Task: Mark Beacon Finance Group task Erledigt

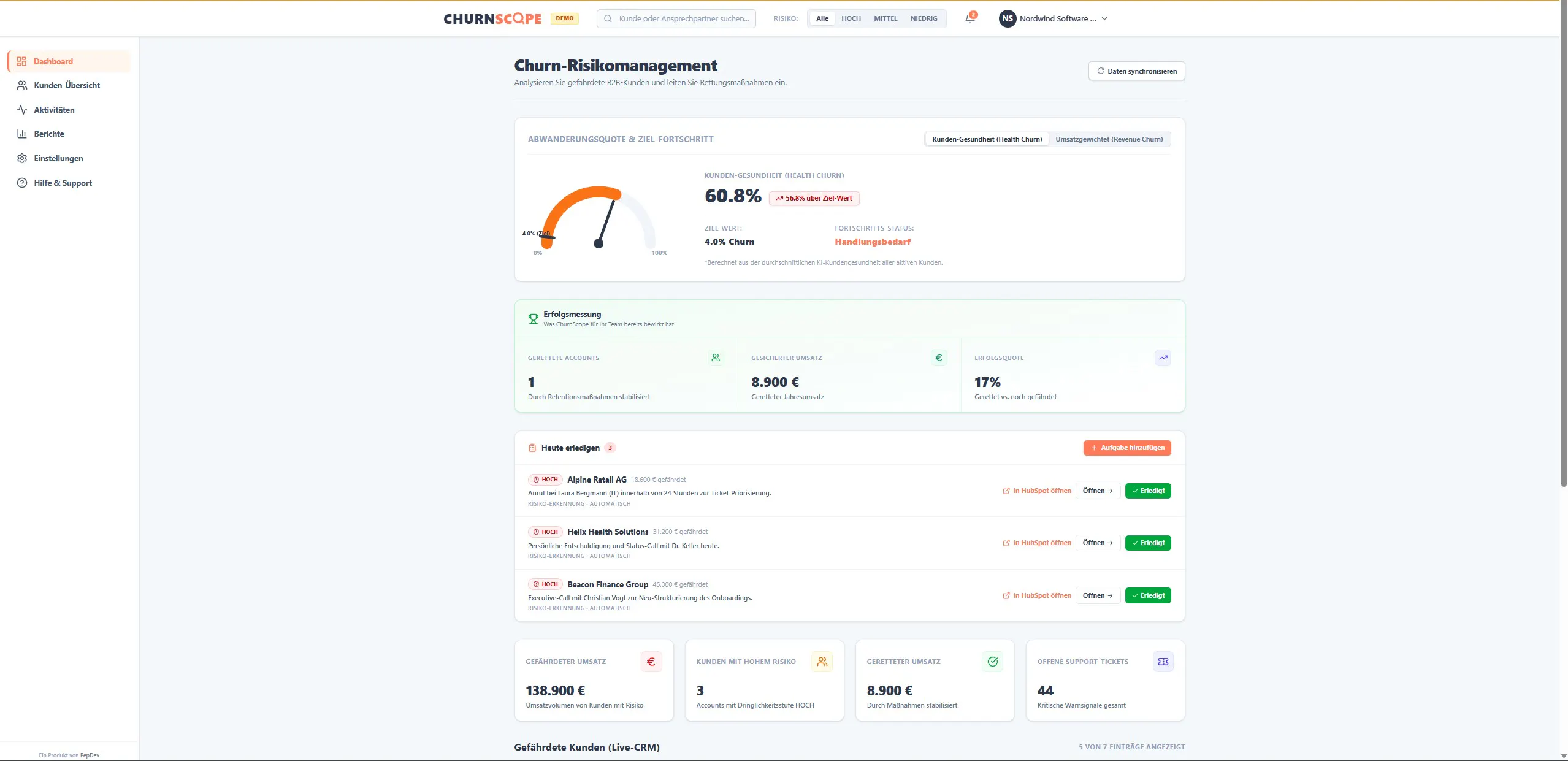Action: point(1148,595)
